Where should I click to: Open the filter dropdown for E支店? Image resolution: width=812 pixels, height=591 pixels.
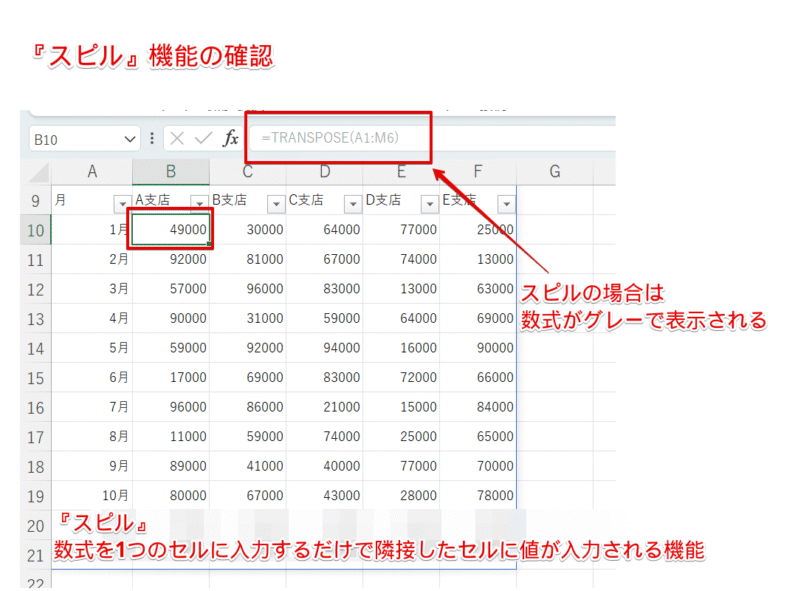click(506, 204)
